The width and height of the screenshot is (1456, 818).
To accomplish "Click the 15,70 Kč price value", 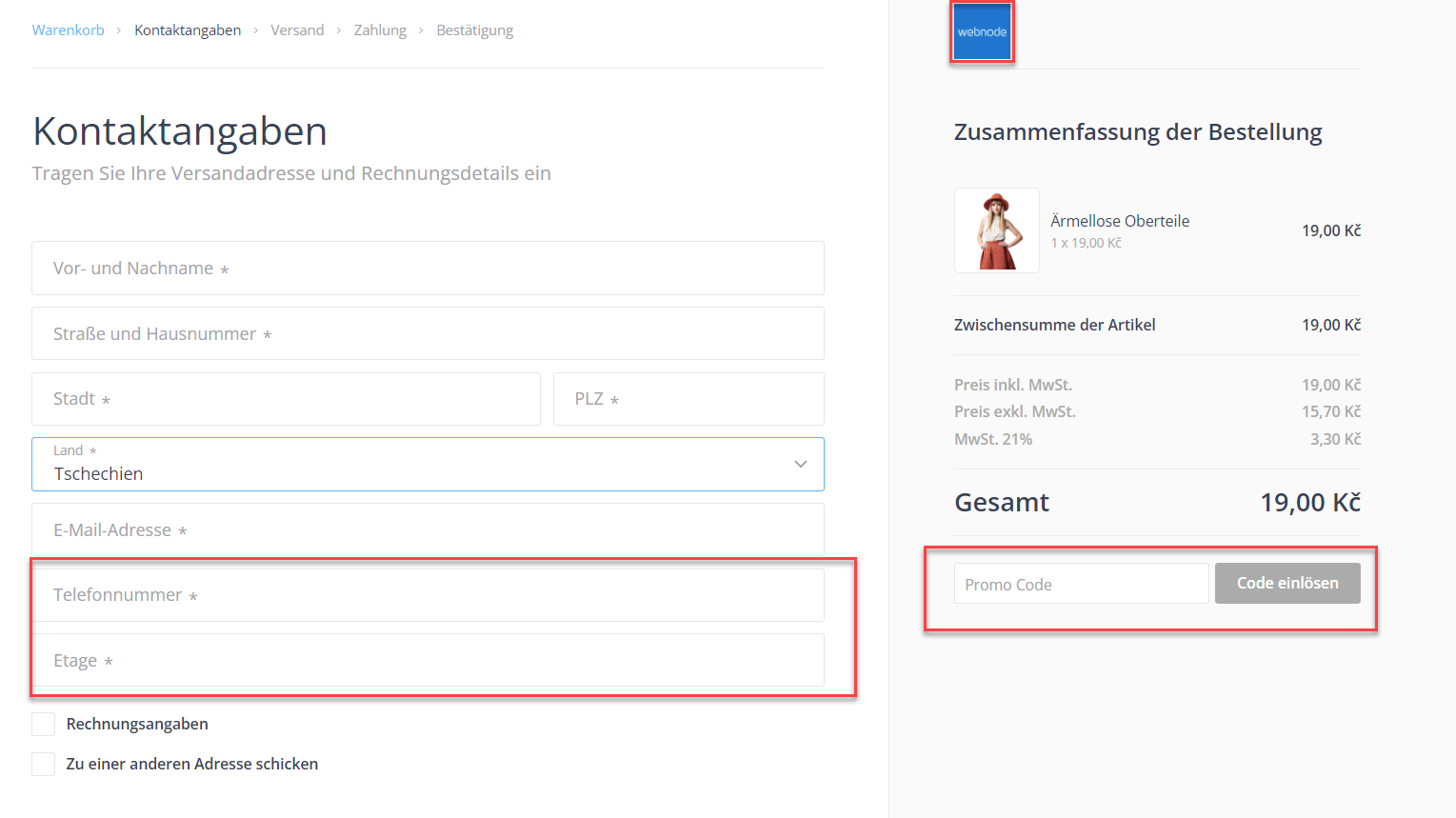I will [1331, 411].
